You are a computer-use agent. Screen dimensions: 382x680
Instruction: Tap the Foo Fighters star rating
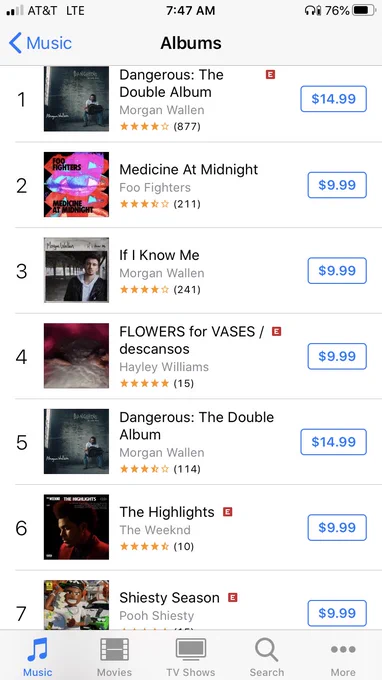click(x=144, y=204)
